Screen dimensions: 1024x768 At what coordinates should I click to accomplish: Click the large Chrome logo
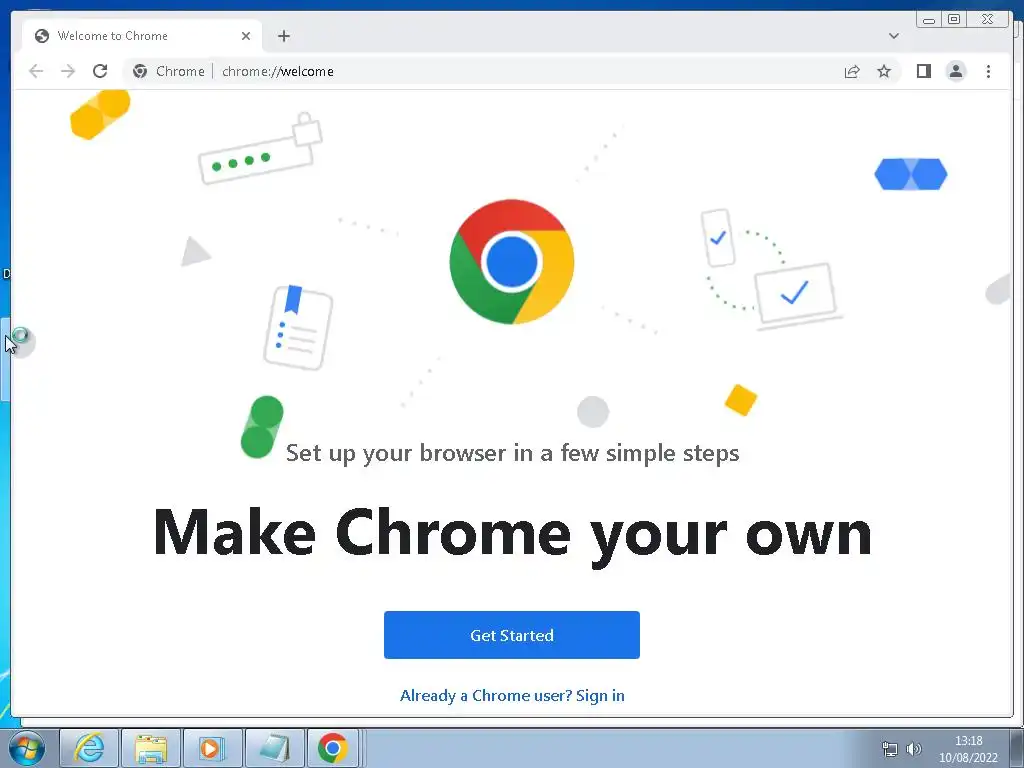pyautogui.click(x=511, y=261)
